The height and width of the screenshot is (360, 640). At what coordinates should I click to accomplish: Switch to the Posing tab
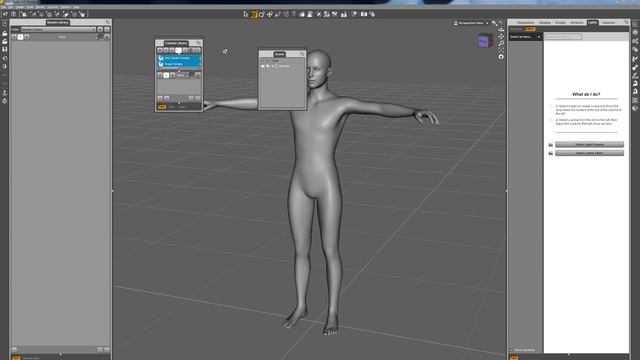click(x=560, y=22)
